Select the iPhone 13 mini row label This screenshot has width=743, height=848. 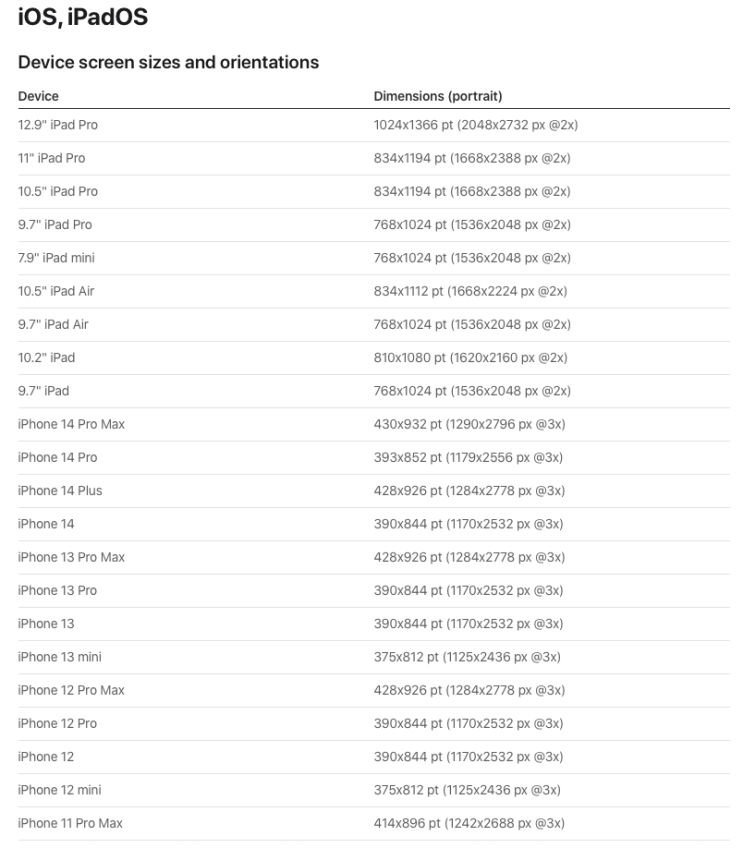coord(59,657)
